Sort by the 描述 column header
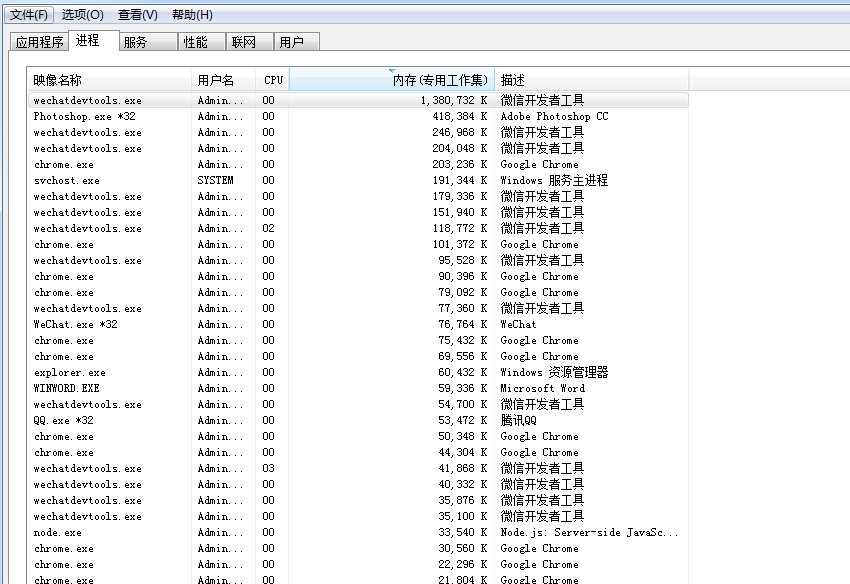The image size is (850, 584). tap(591, 80)
